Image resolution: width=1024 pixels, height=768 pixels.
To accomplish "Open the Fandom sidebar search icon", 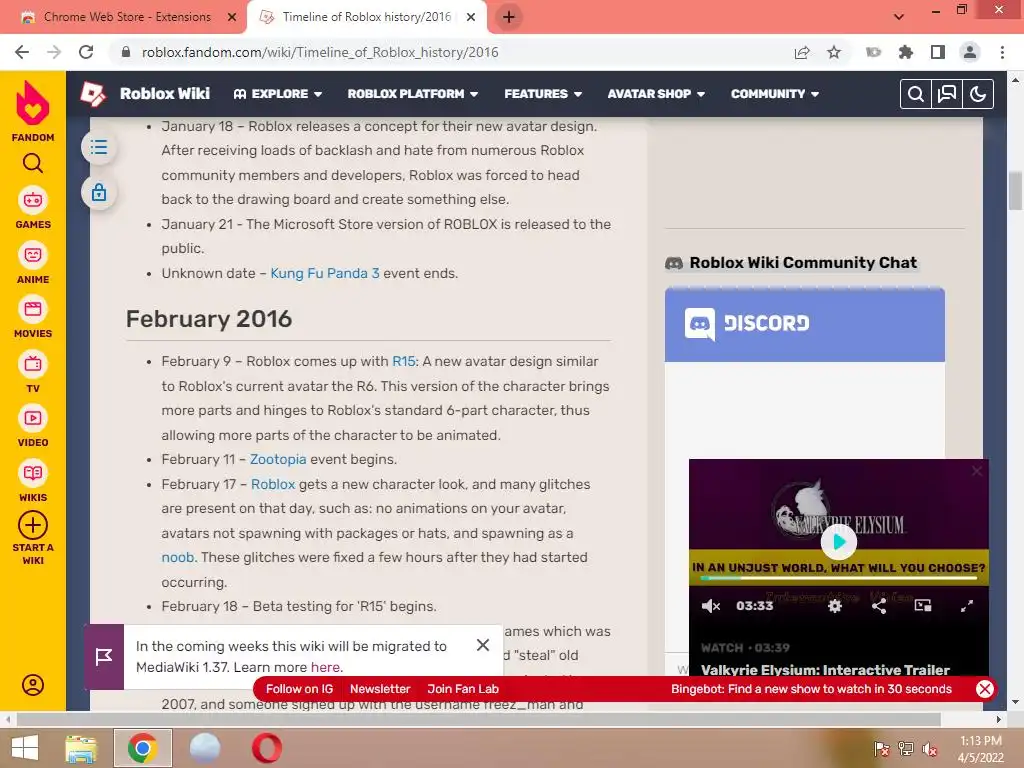I will pos(33,163).
